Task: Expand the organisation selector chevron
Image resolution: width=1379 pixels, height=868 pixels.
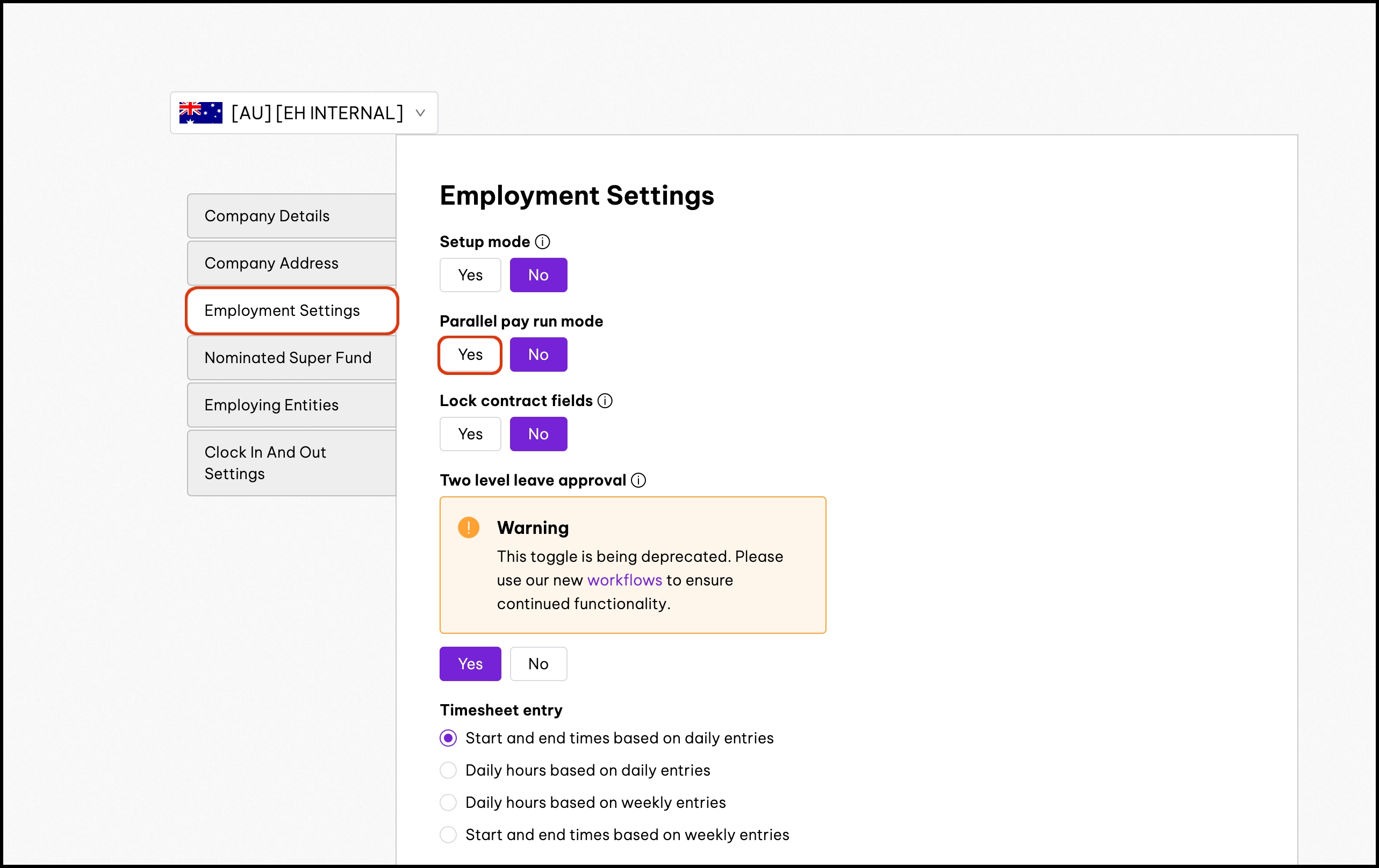Action: click(x=420, y=113)
